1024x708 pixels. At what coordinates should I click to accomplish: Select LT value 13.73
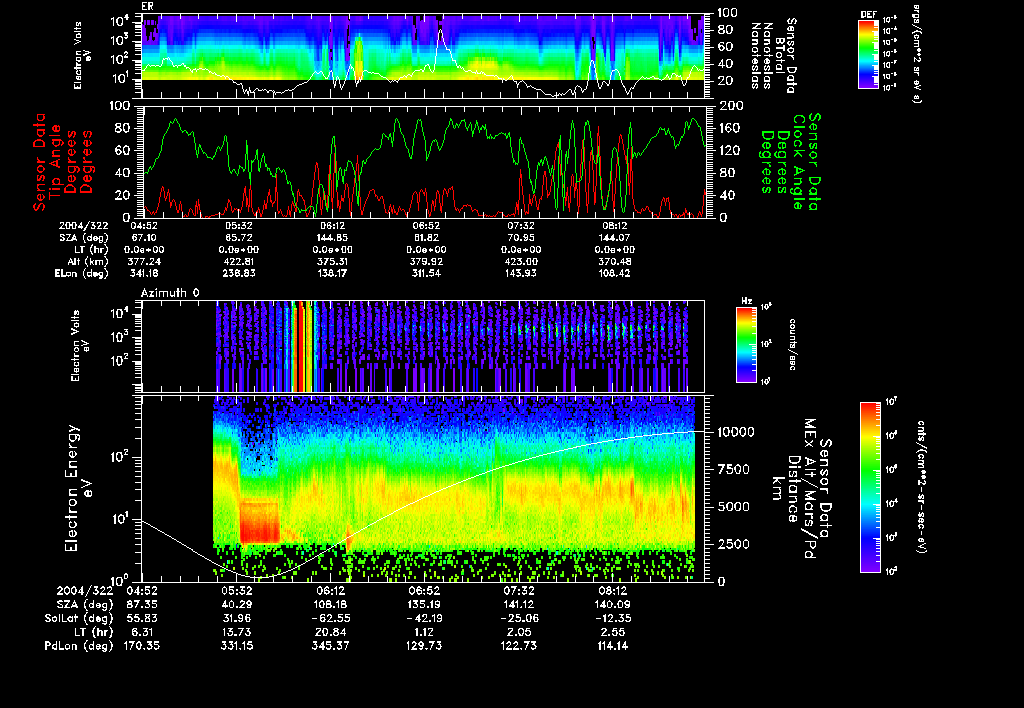[236, 632]
